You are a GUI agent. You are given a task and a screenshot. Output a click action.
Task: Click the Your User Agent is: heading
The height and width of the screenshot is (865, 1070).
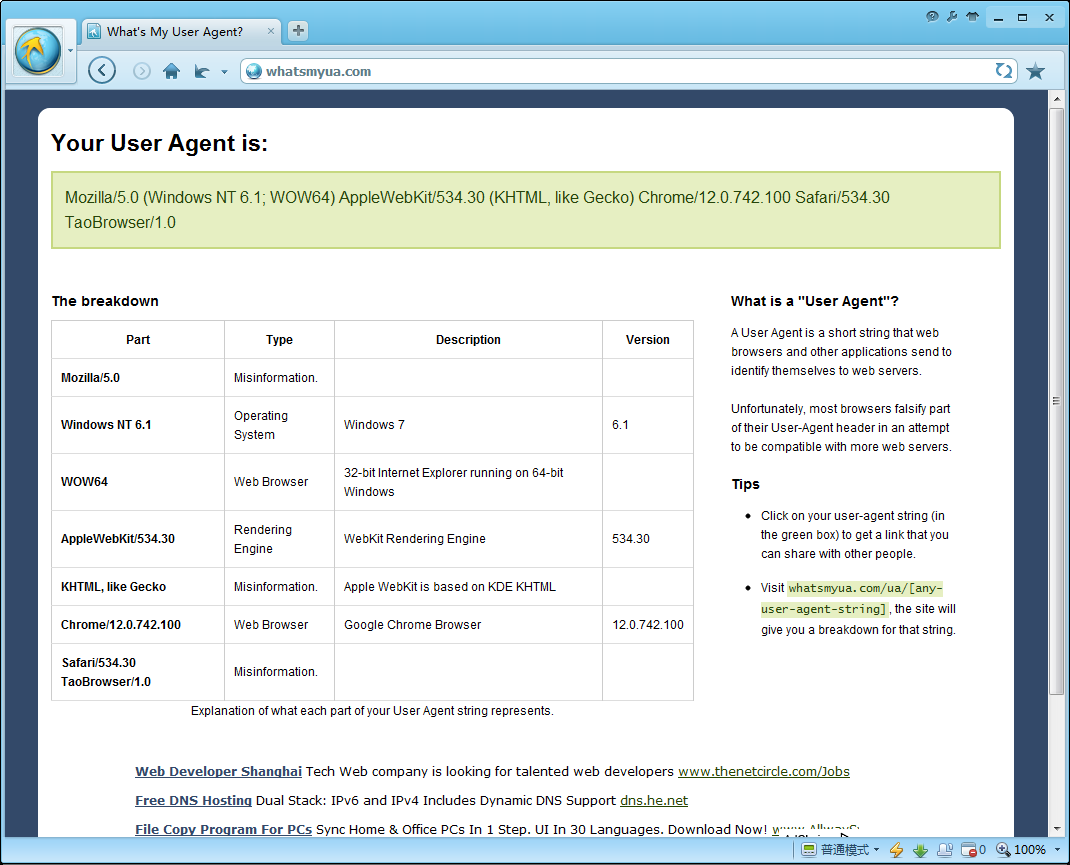click(x=160, y=143)
